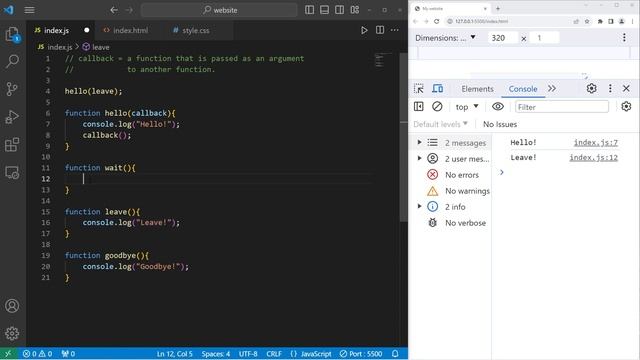Open the top context dropdown
This screenshot has height=360, width=640.
[467, 107]
